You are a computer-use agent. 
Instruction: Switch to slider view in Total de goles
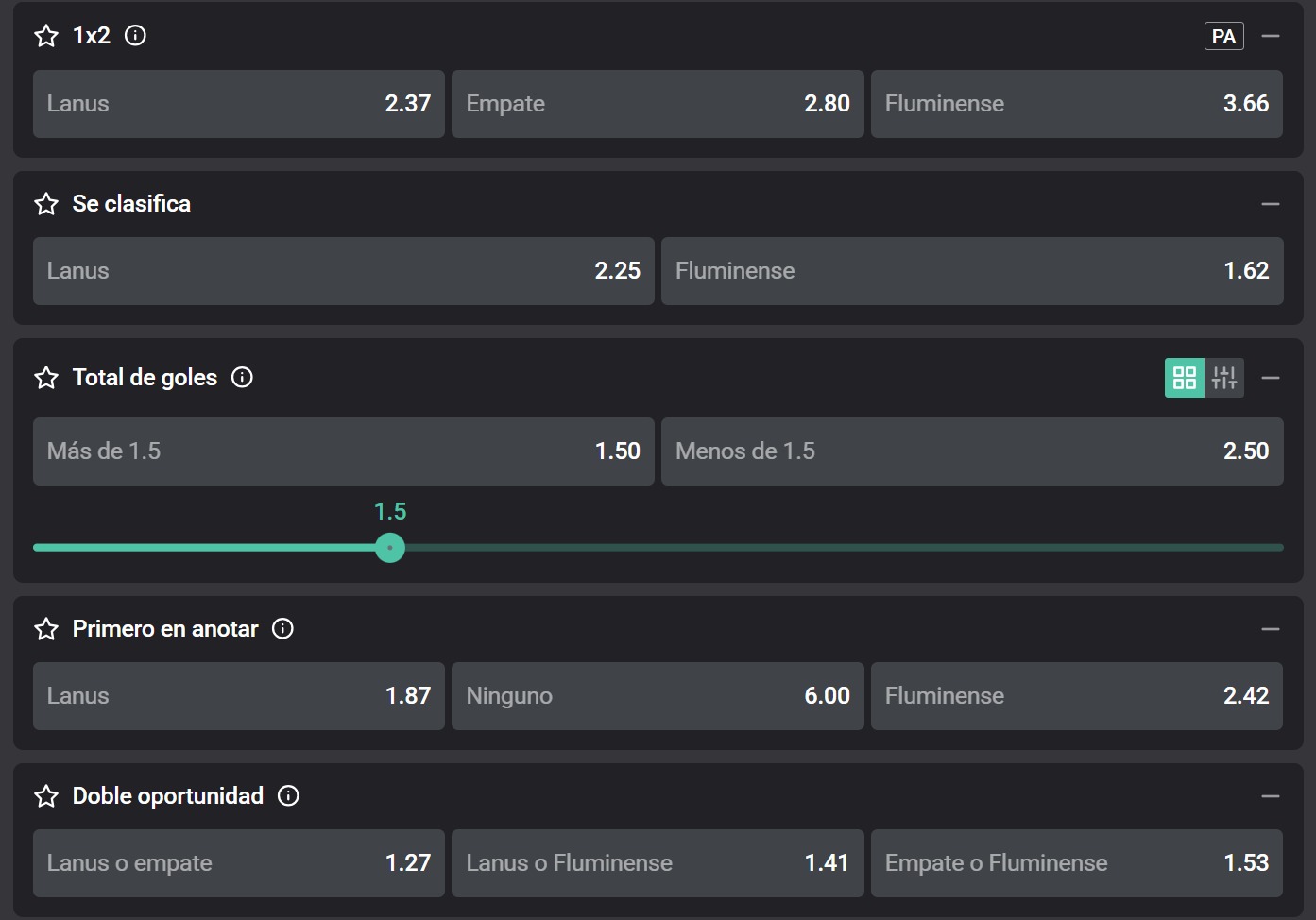(1224, 378)
